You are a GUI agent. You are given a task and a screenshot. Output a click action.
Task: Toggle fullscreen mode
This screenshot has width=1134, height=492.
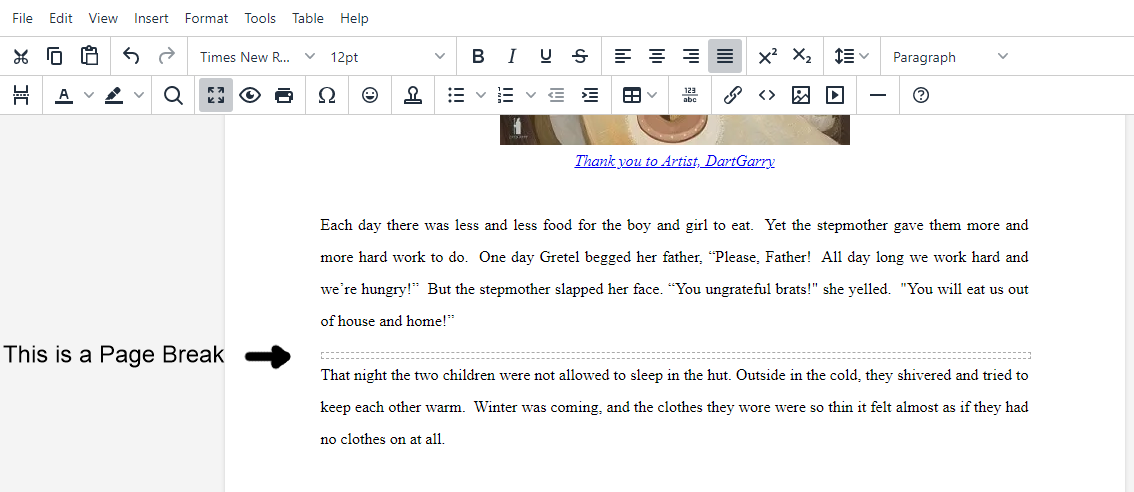(x=216, y=95)
